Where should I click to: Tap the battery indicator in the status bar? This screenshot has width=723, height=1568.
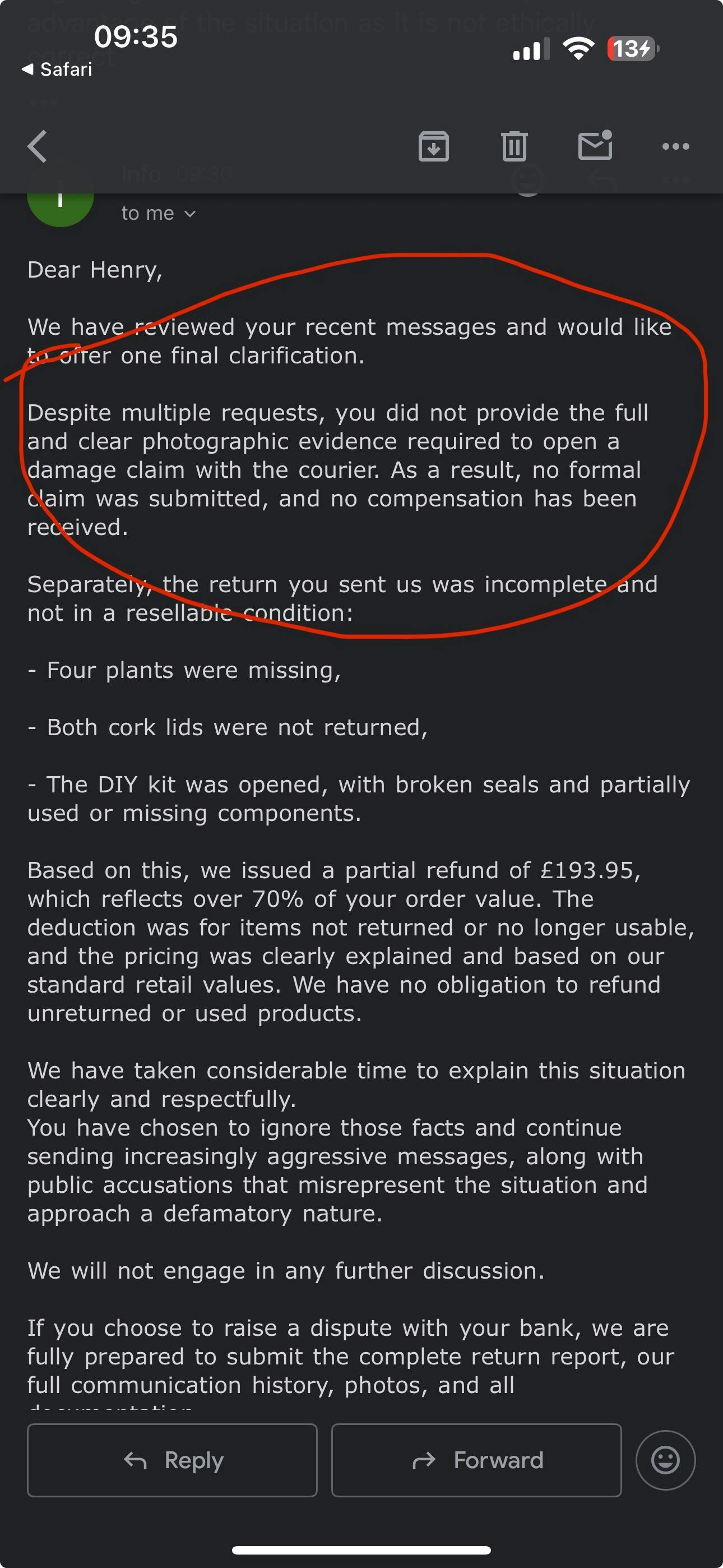pos(633,49)
